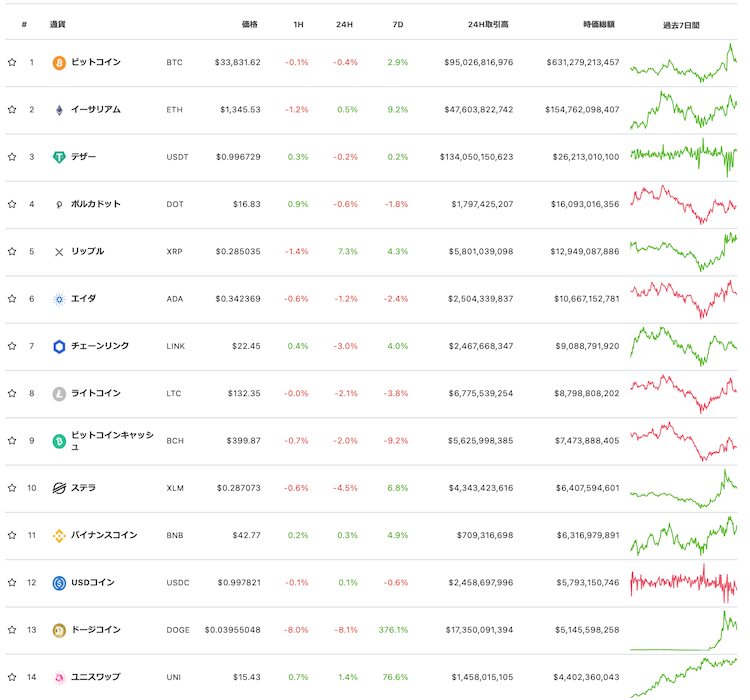Click the 7D column header
The height and width of the screenshot is (700, 750).
[x=398, y=23]
